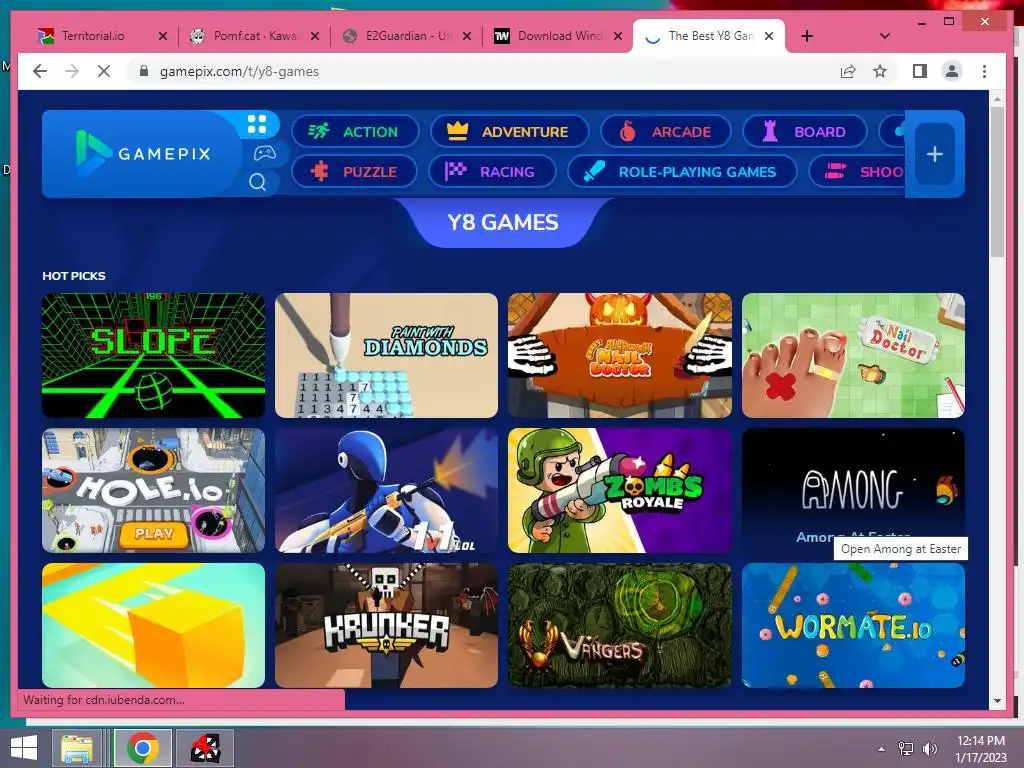
Task: Open File Explorer from taskbar
Action: coord(77,748)
